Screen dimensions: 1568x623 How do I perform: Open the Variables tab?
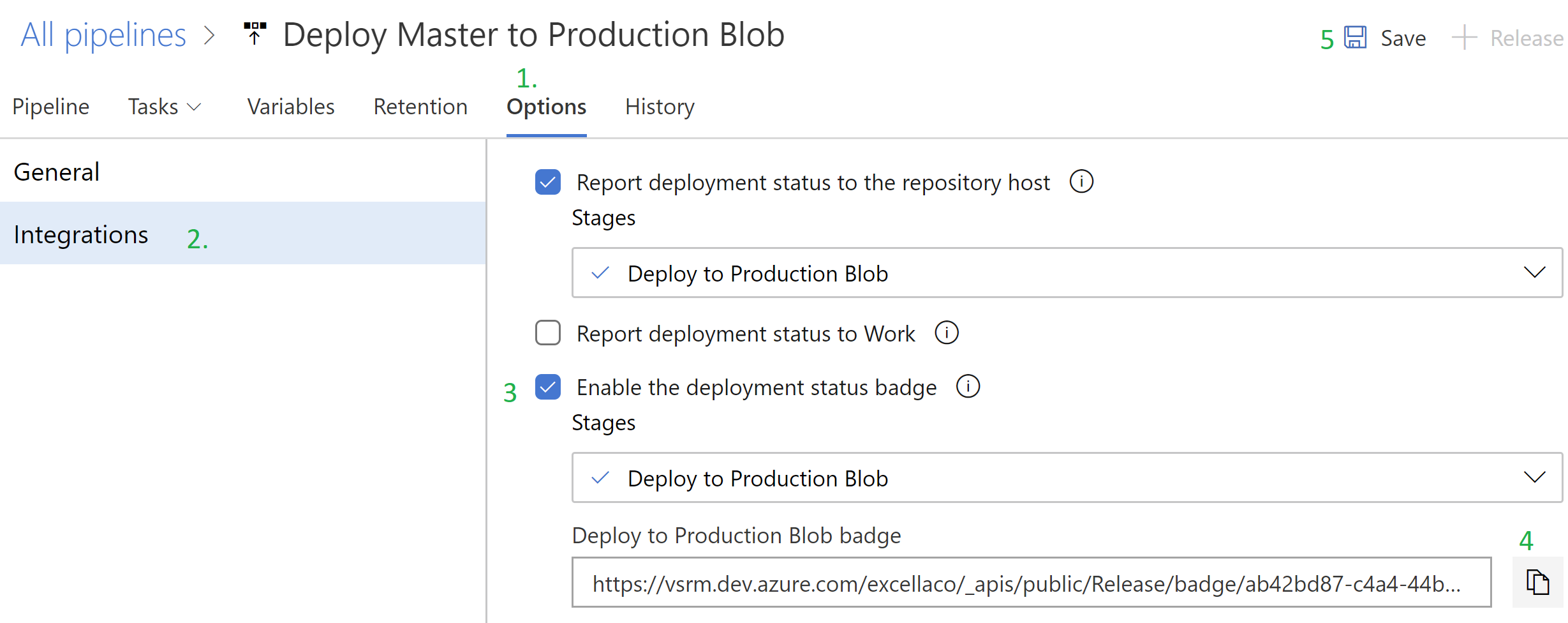click(x=290, y=106)
